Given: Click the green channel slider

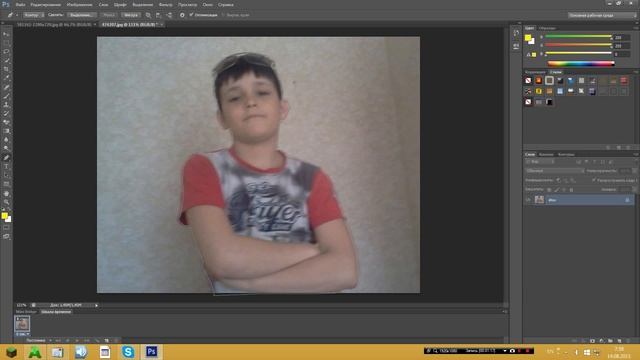Looking at the screenshot, I should coord(579,45).
